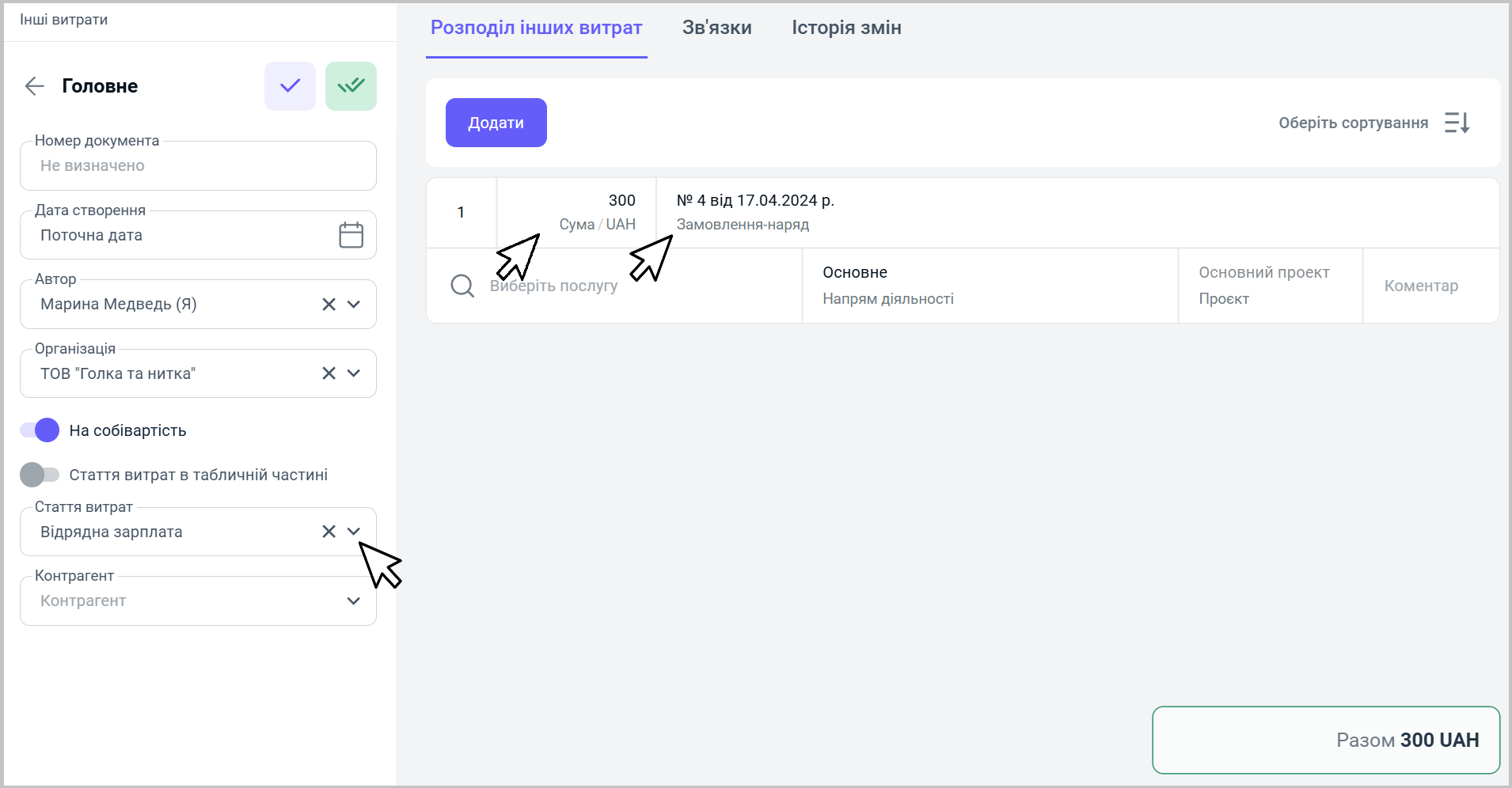This screenshot has height=788, width=1512.
Task: Toggle the На собівартість switch
Action: (40, 430)
